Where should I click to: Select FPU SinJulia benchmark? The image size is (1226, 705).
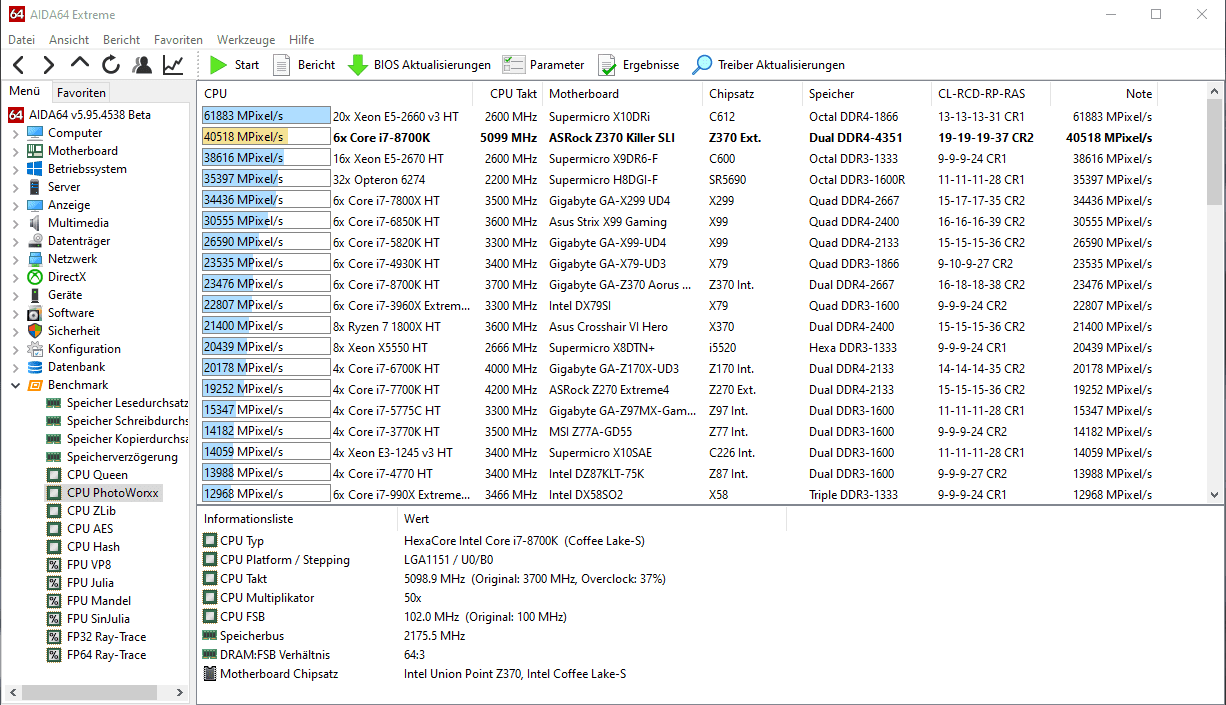(x=88, y=619)
